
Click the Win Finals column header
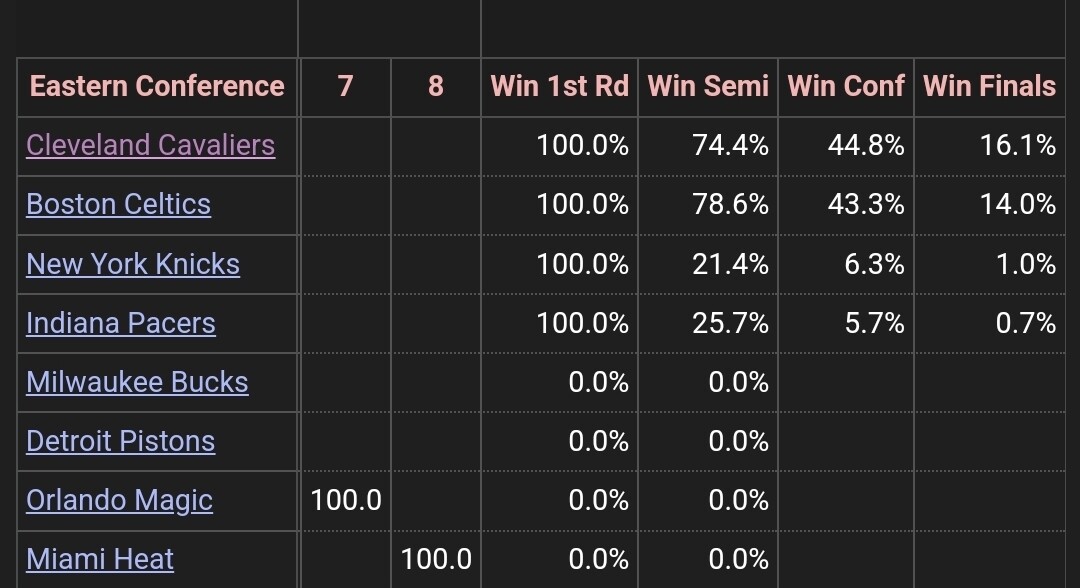point(989,87)
